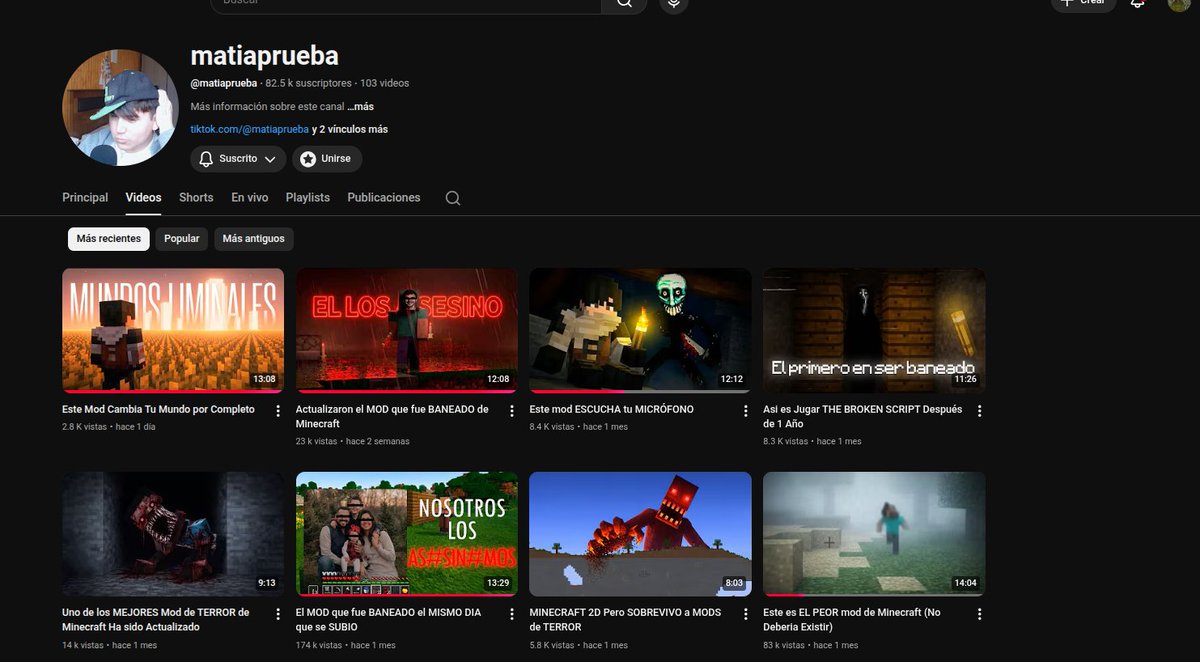Open the MUNDOS LIMINALES video thumbnail
The height and width of the screenshot is (662, 1200).
pyautogui.click(x=173, y=330)
